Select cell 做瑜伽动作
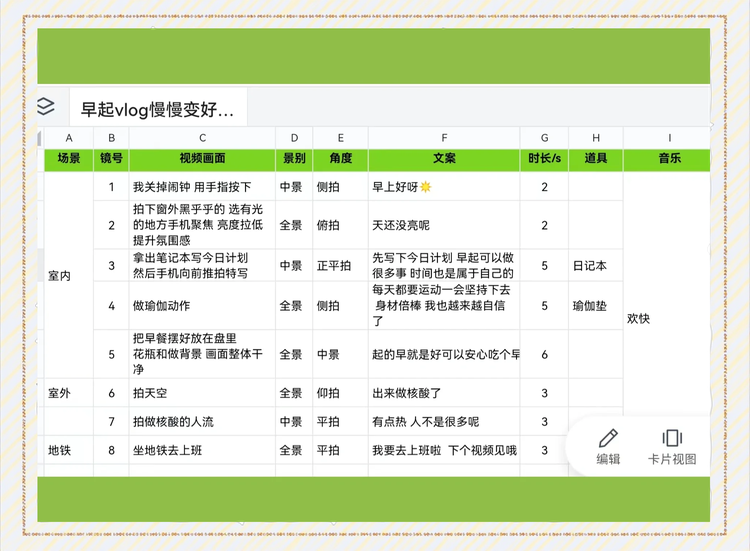 click(202, 306)
